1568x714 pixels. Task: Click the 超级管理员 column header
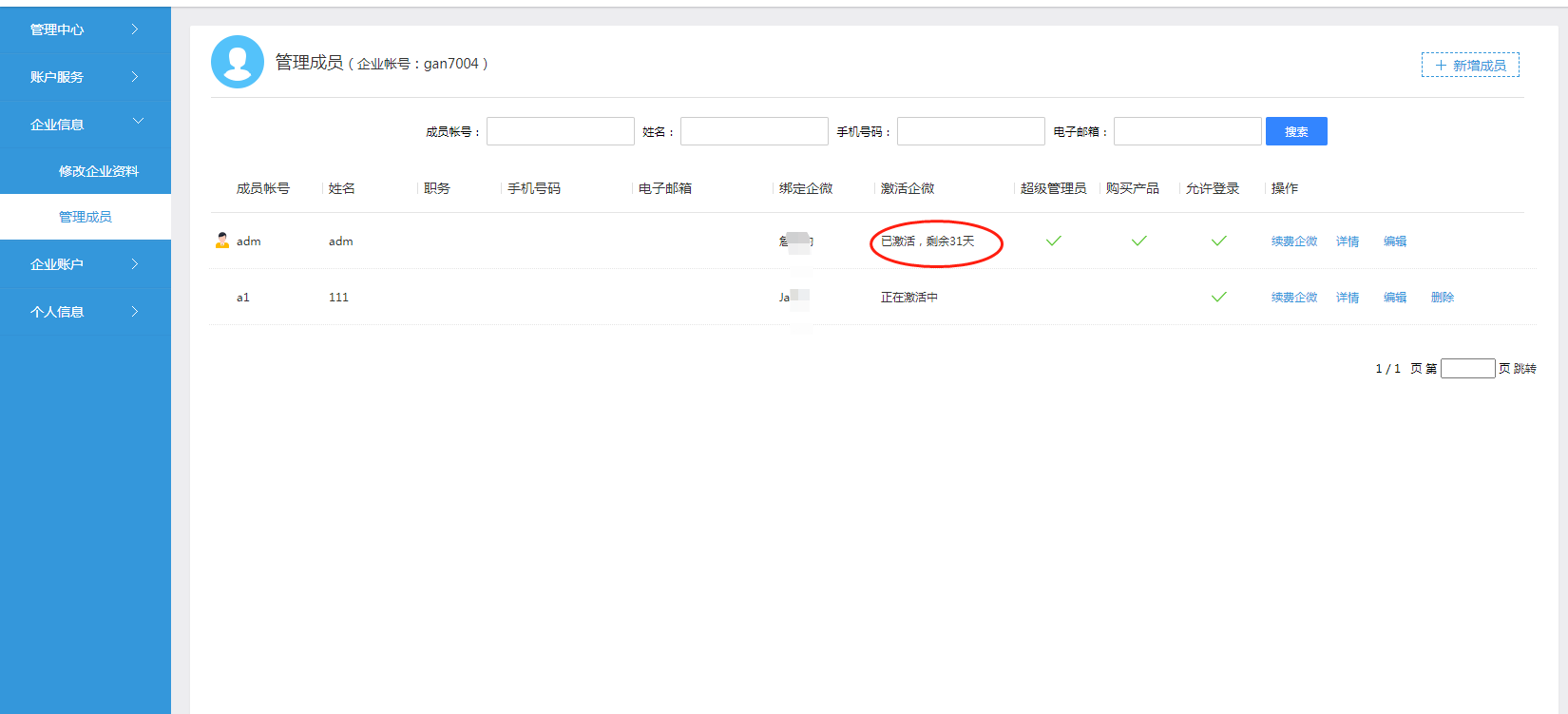point(1054,188)
